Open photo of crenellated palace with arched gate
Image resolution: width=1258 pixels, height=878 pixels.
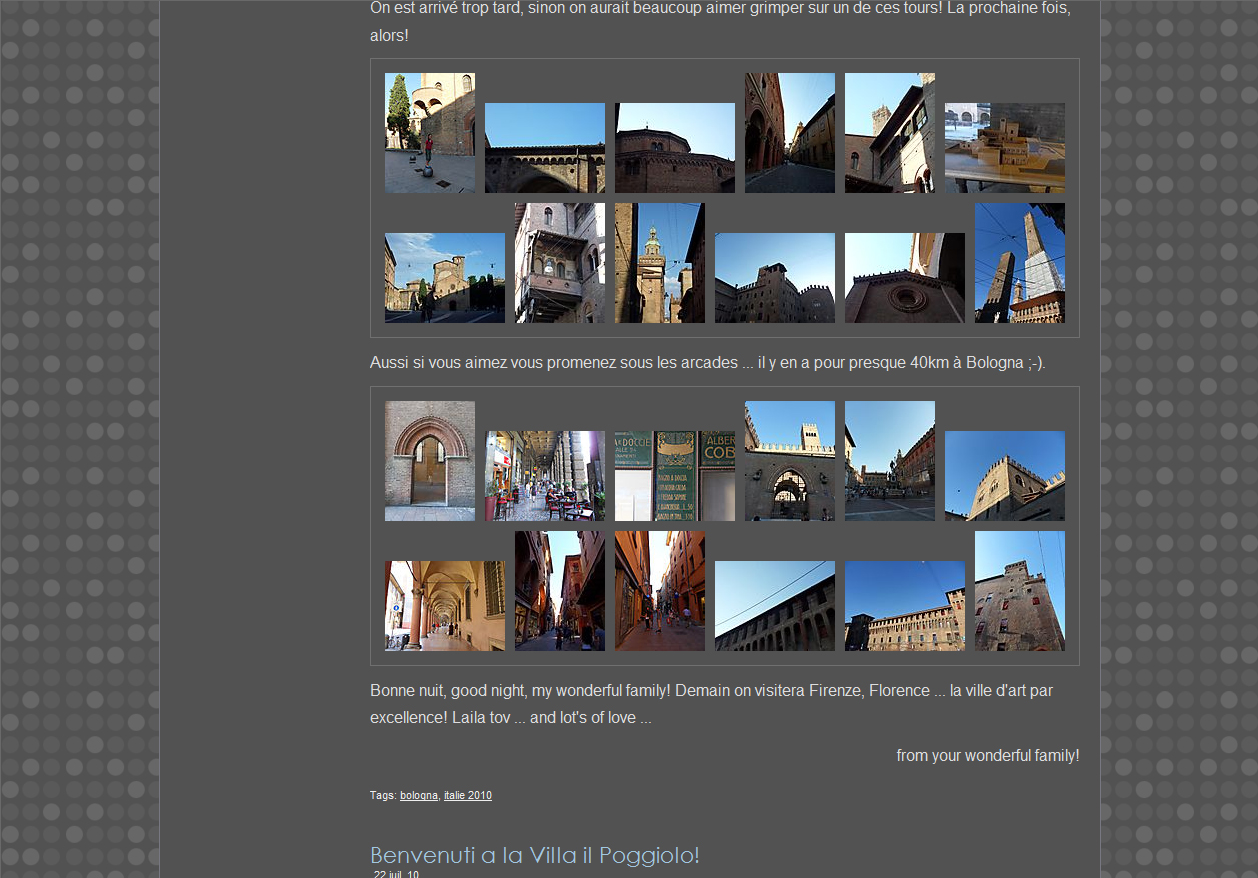(x=789, y=461)
